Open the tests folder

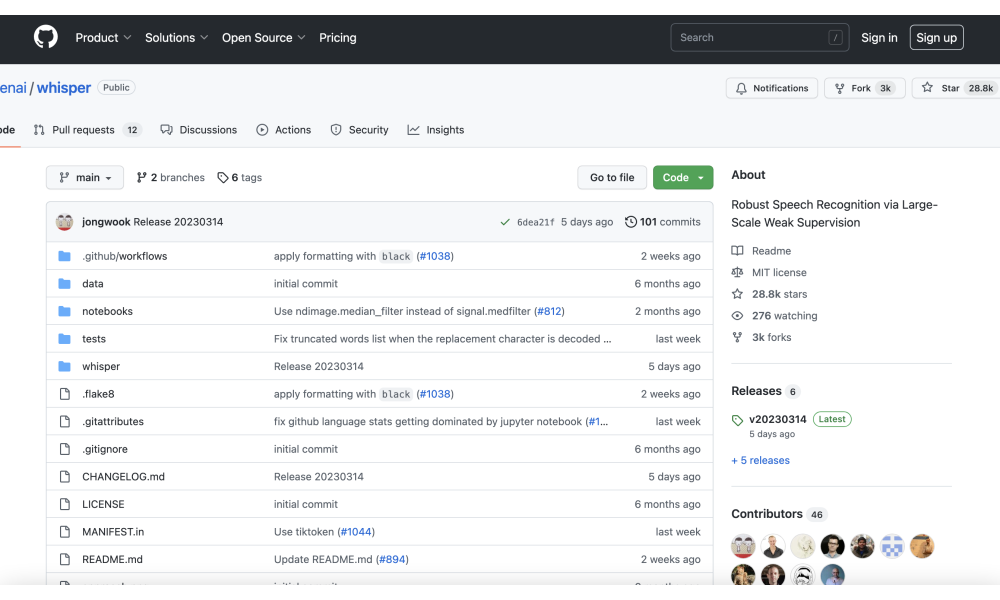pyautogui.click(x=94, y=339)
